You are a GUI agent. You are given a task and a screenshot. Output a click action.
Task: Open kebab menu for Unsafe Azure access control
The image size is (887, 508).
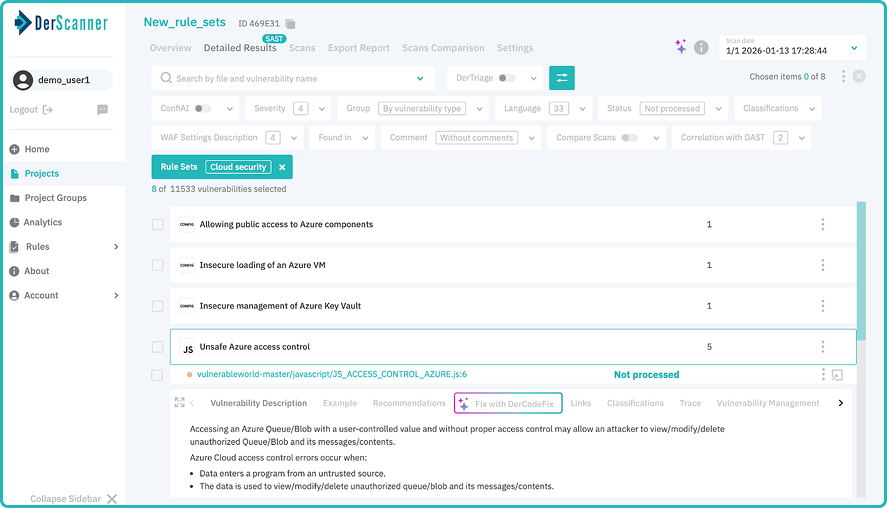pyautogui.click(x=823, y=347)
